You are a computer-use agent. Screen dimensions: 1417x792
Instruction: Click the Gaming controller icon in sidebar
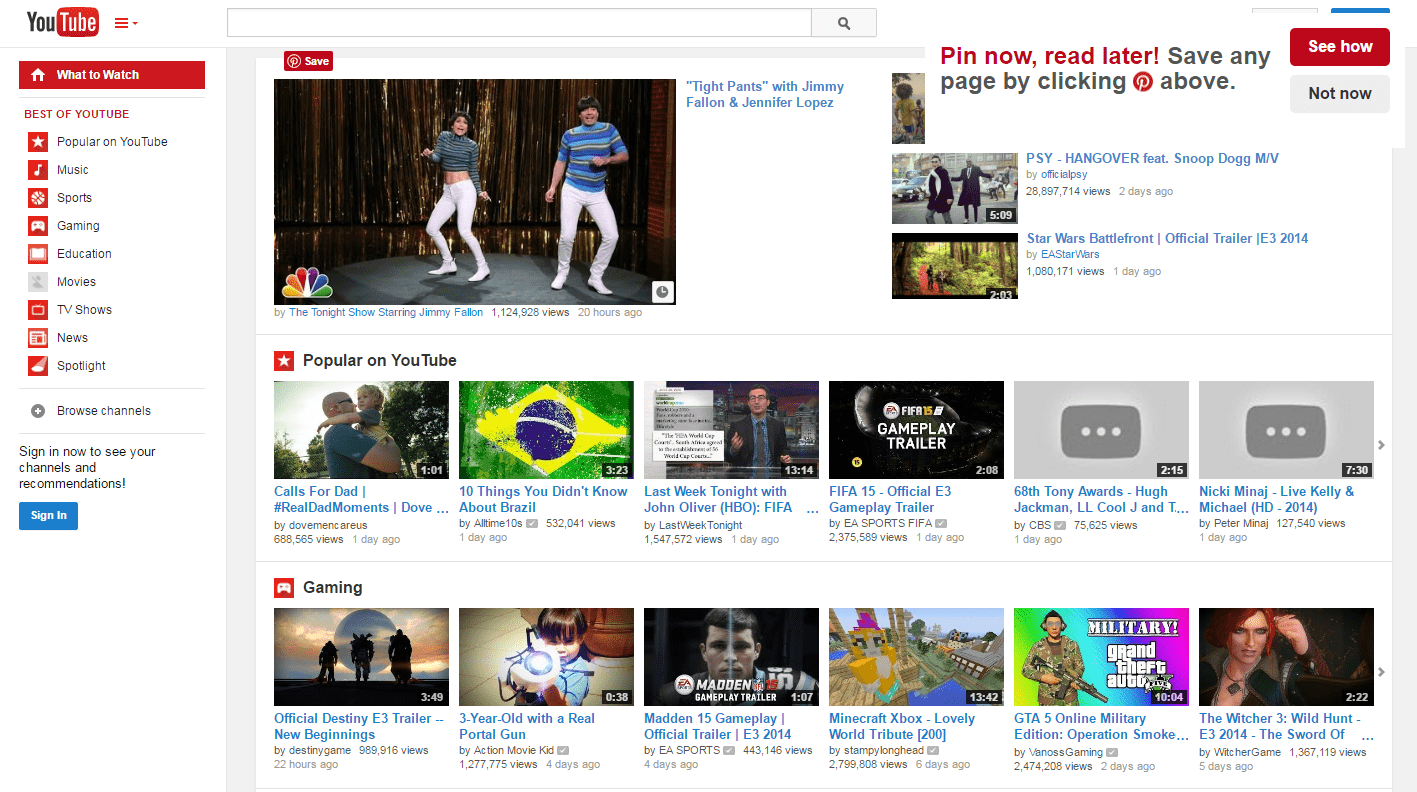click(38, 226)
